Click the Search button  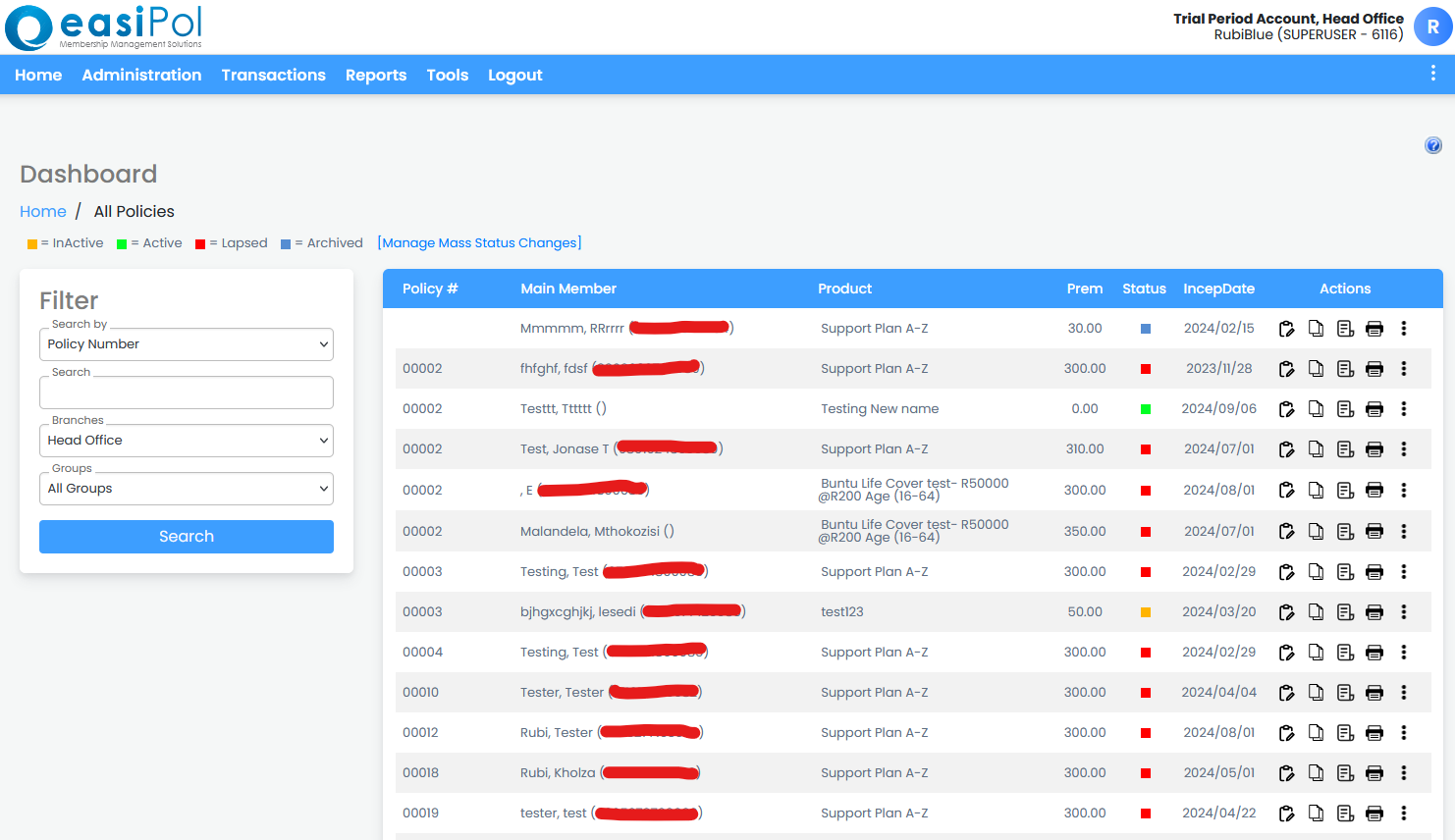[x=186, y=536]
